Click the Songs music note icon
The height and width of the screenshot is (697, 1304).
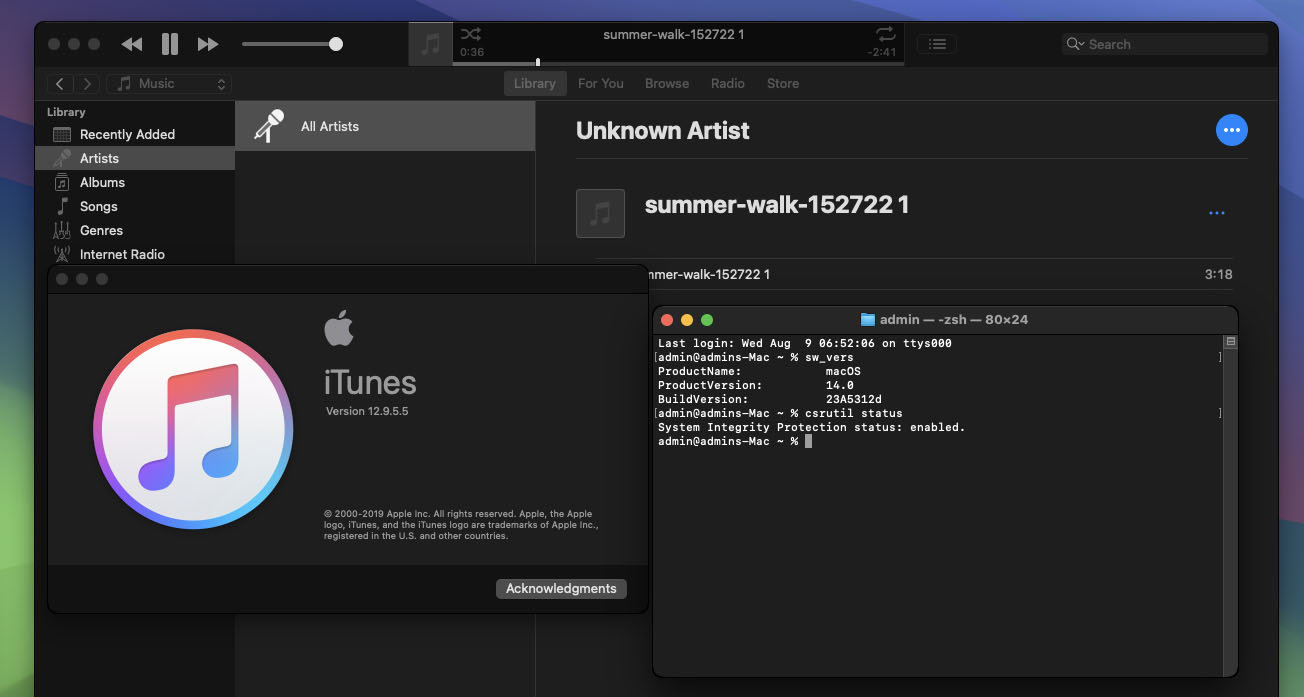tap(62, 206)
